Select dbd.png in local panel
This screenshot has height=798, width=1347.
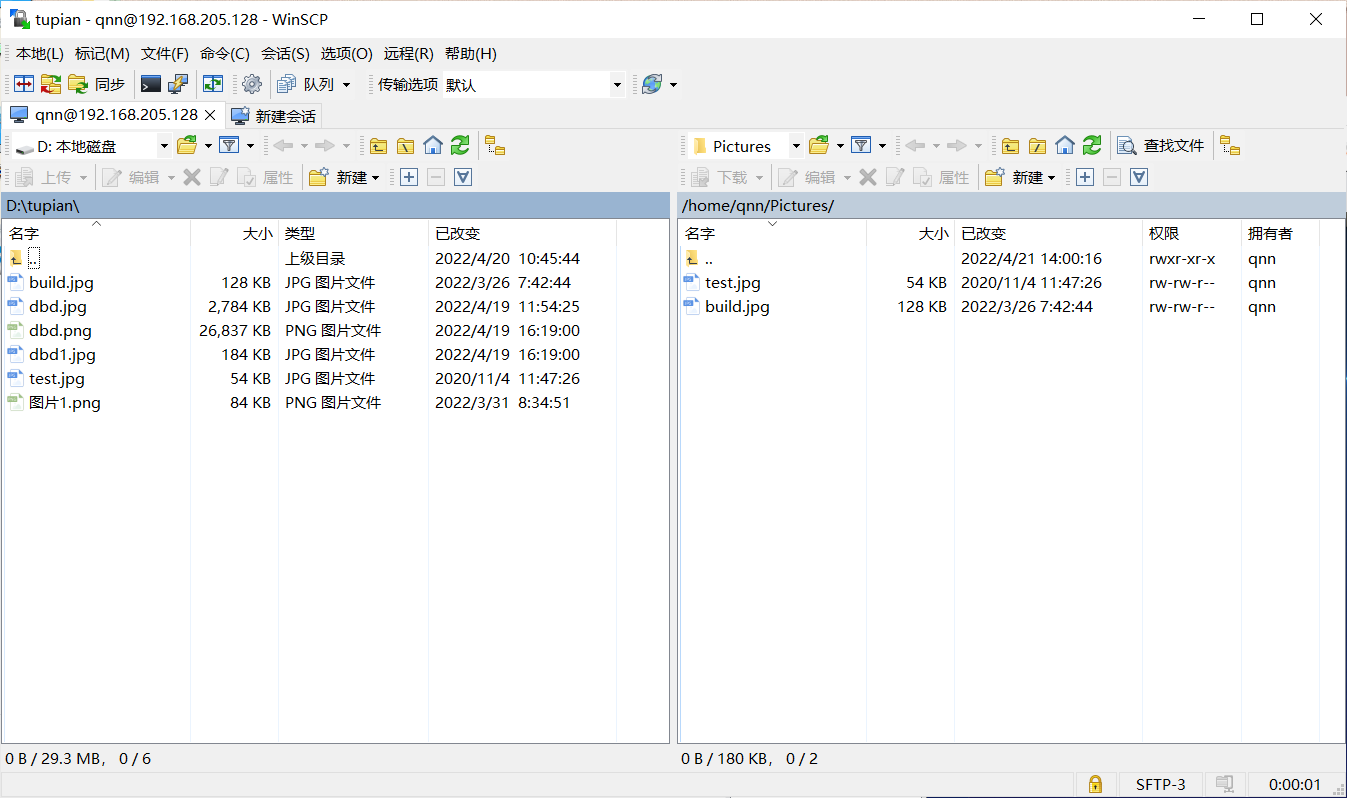60,331
